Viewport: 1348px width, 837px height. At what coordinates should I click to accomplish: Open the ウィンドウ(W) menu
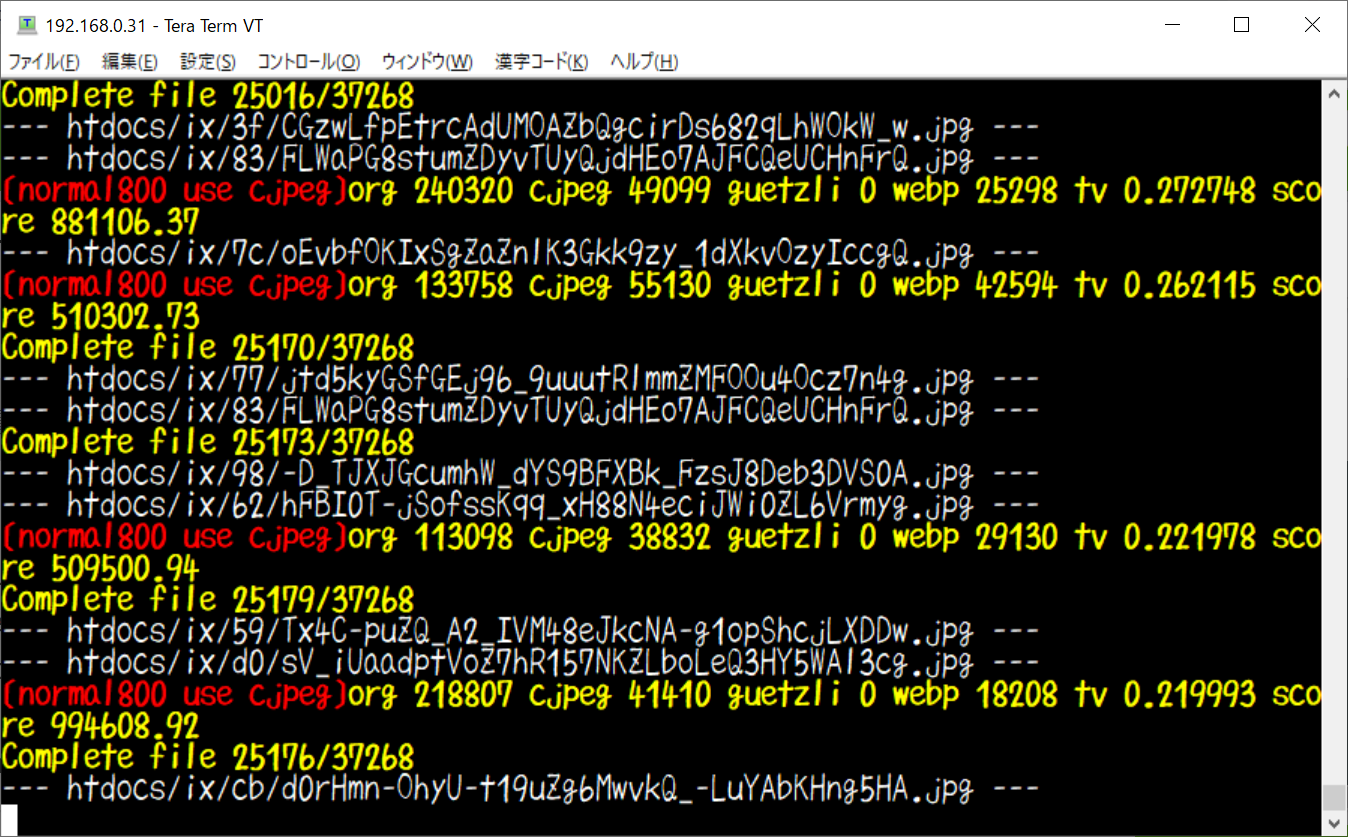[x=427, y=62]
